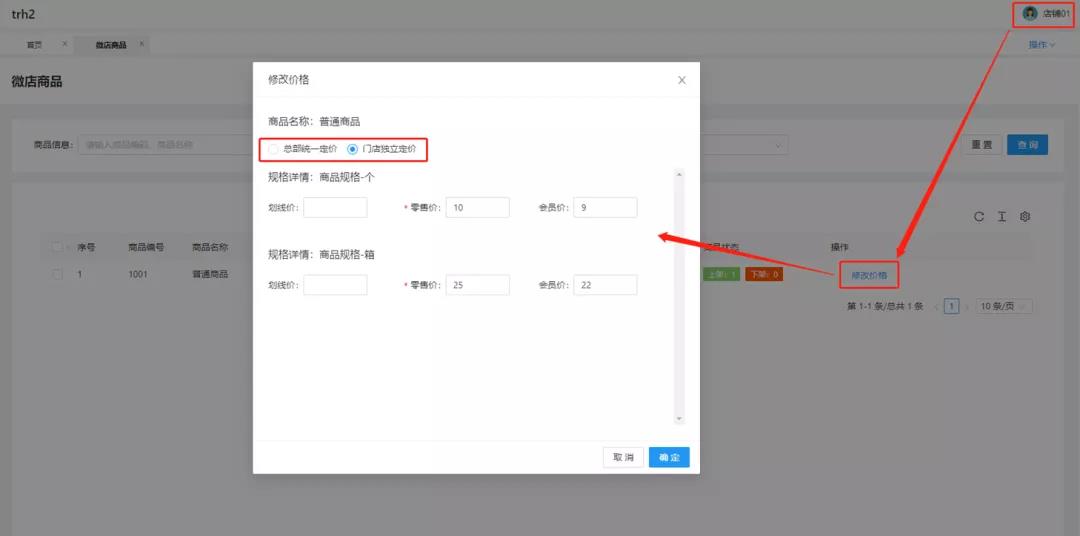
Task: Select the 门店独立定价 radio option
Action: click(352, 149)
